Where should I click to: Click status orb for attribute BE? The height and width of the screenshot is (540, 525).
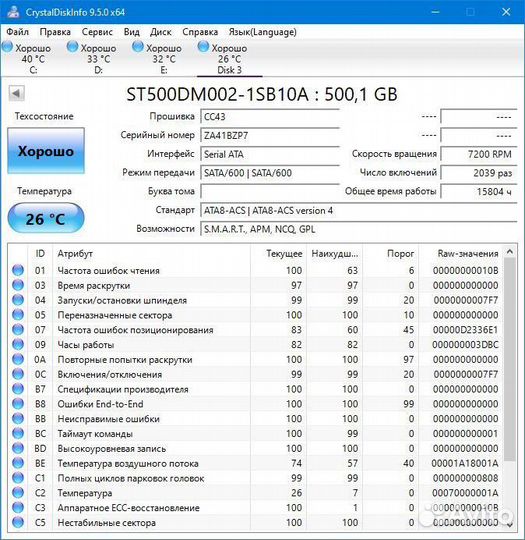(18, 463)
